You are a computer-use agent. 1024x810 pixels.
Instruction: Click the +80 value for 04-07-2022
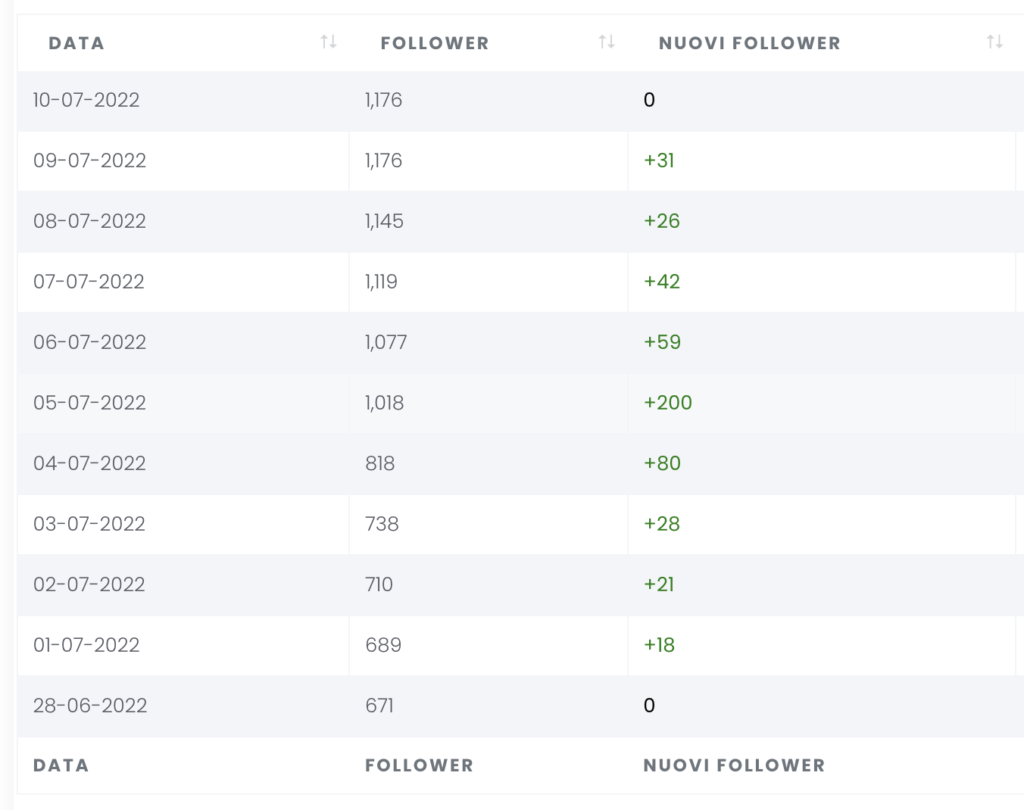[662, 463]
